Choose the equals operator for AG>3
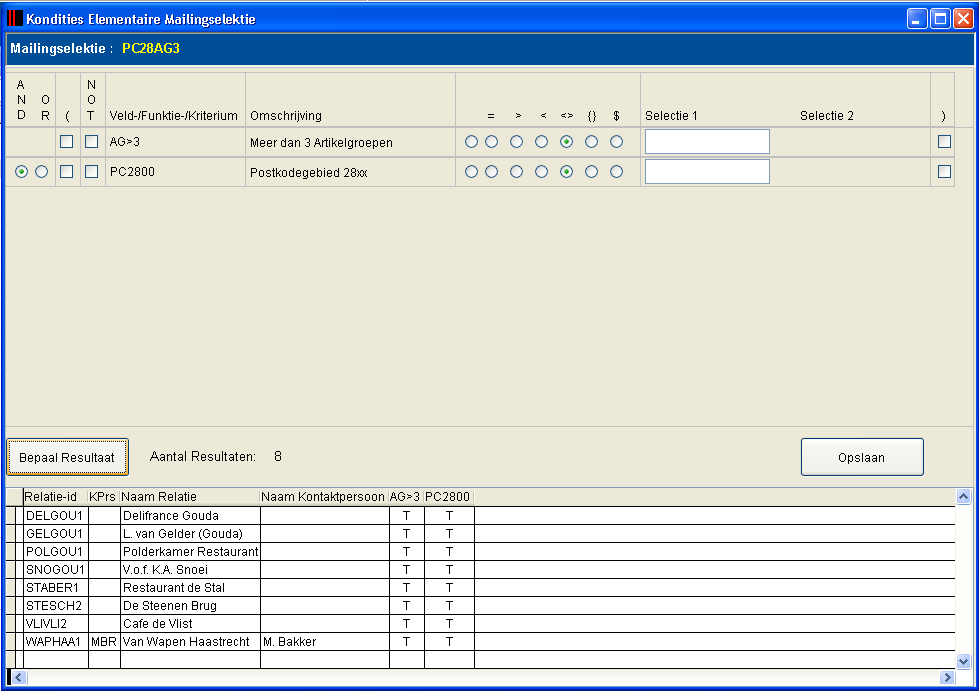Viewport: 979px width, 691px height. [x=491, y=142]
